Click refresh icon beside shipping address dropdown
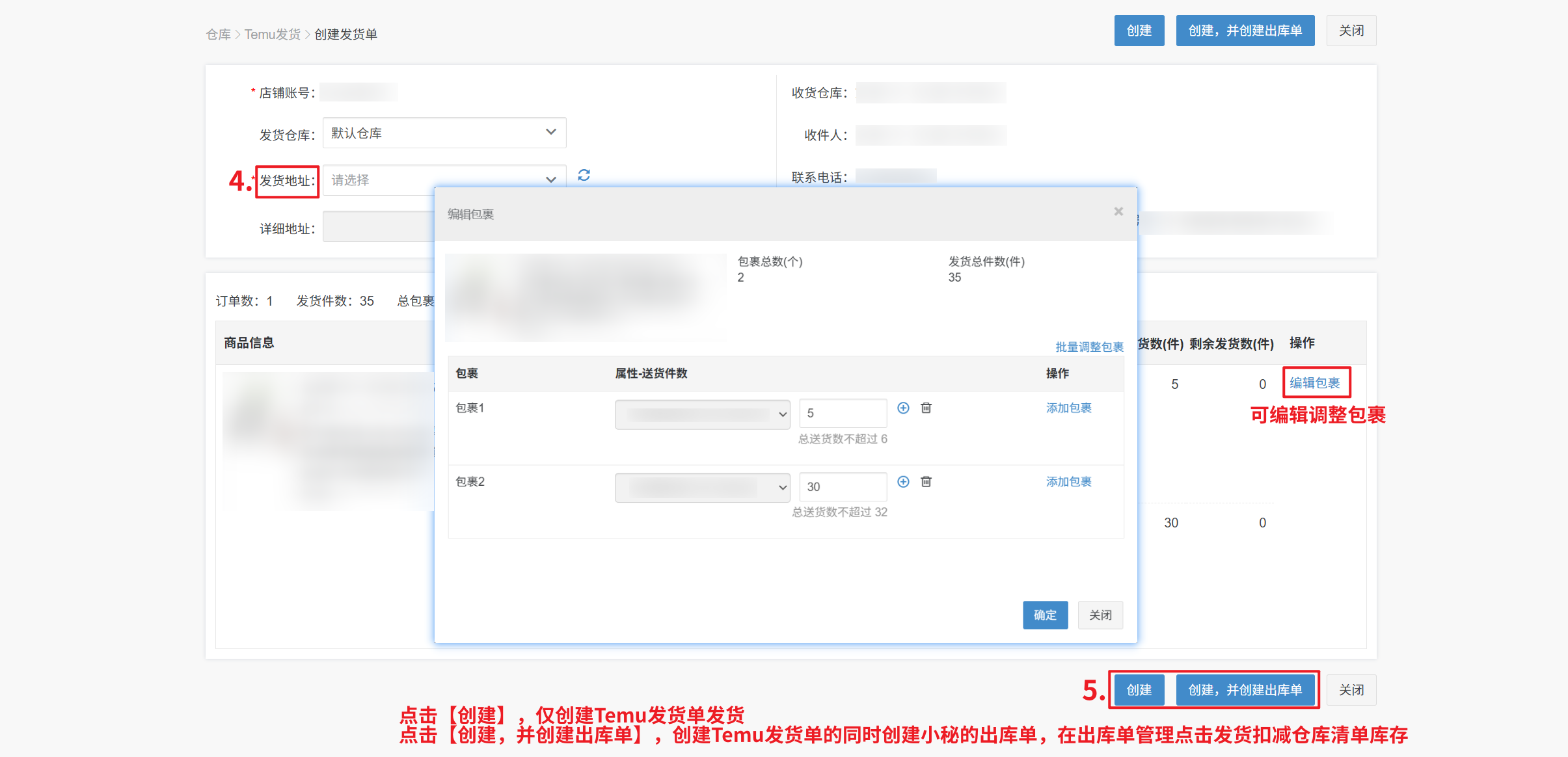This screenshot has width=1568, height=757. tap(584, 176)
